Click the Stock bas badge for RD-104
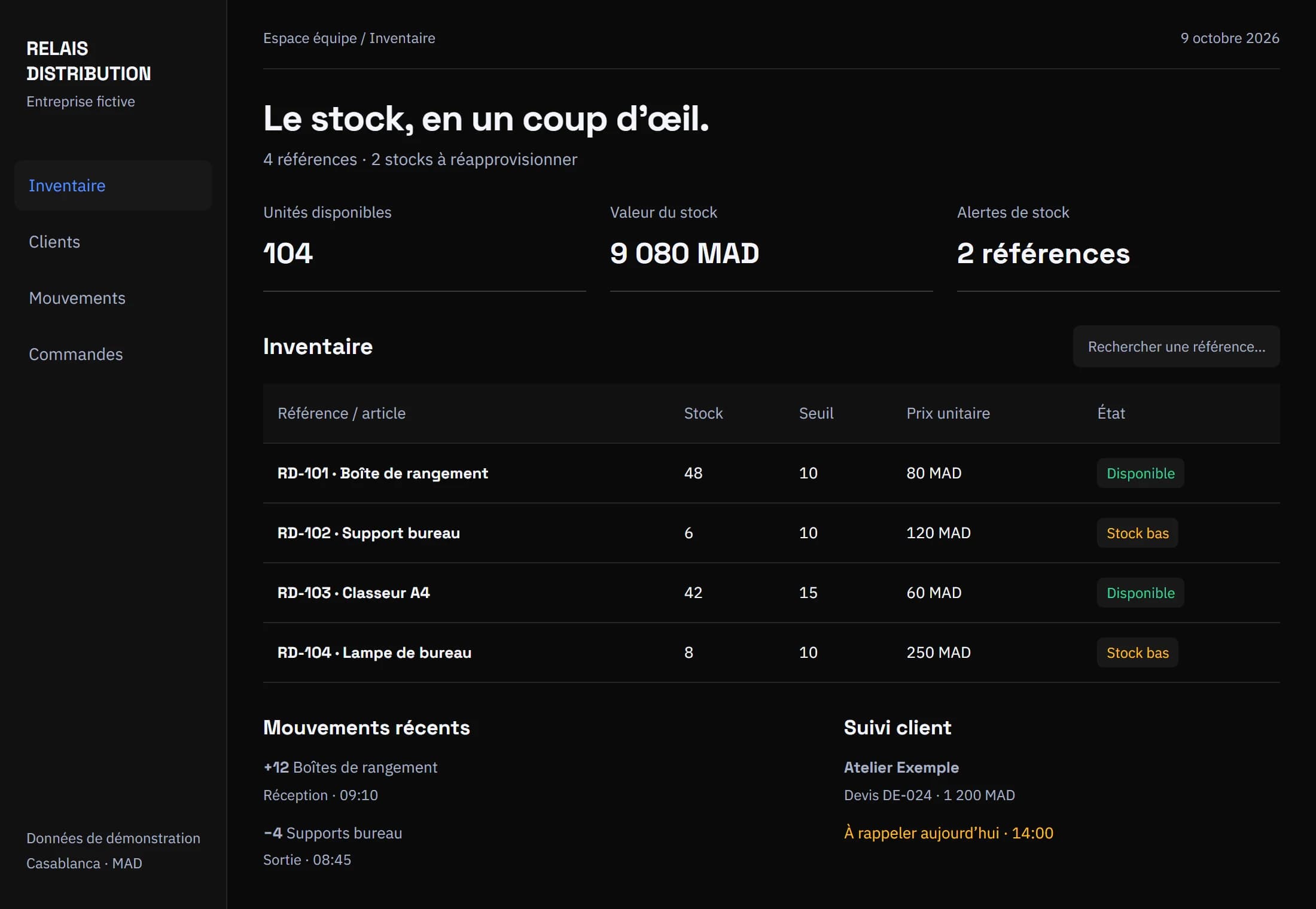This screenshot has width=1316, height=909. coord(1137,652)
